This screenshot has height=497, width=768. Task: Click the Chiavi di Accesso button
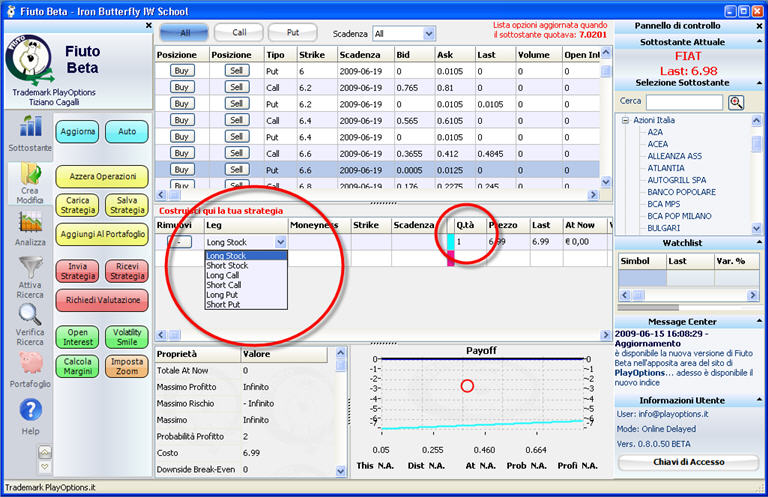[x=688, y=462]
